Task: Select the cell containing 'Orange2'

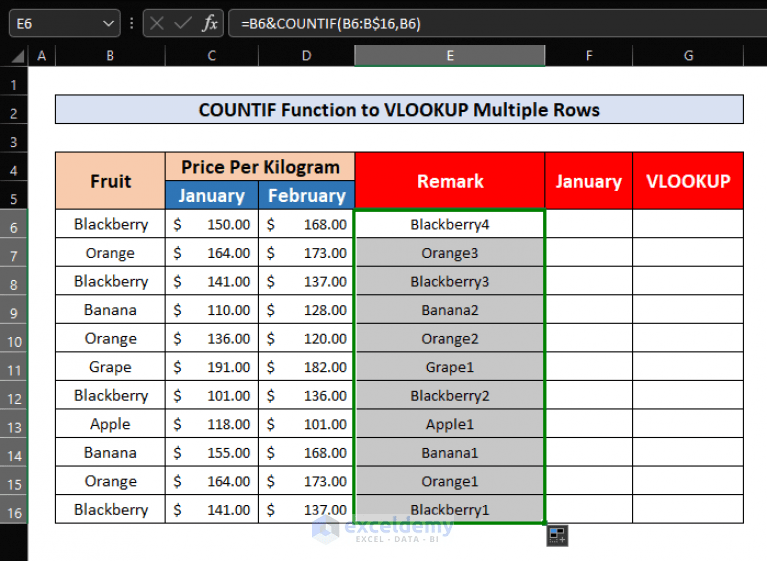Action: coord(450,338)
